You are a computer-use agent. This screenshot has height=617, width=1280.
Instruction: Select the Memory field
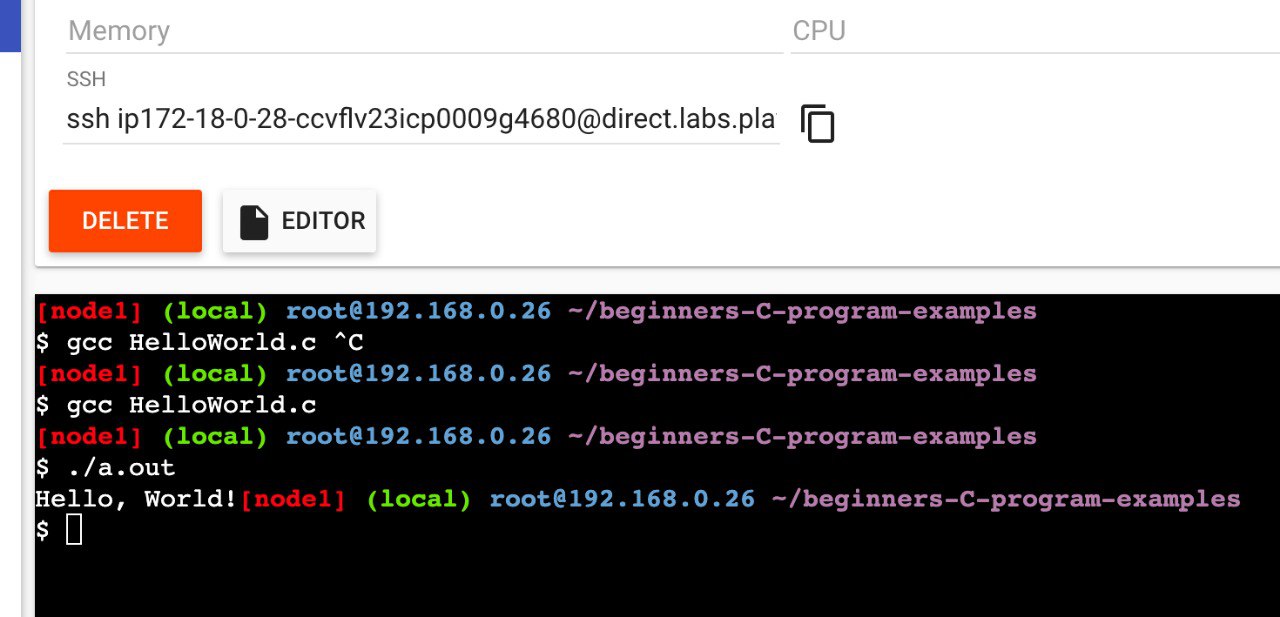[x=420, y=31]
